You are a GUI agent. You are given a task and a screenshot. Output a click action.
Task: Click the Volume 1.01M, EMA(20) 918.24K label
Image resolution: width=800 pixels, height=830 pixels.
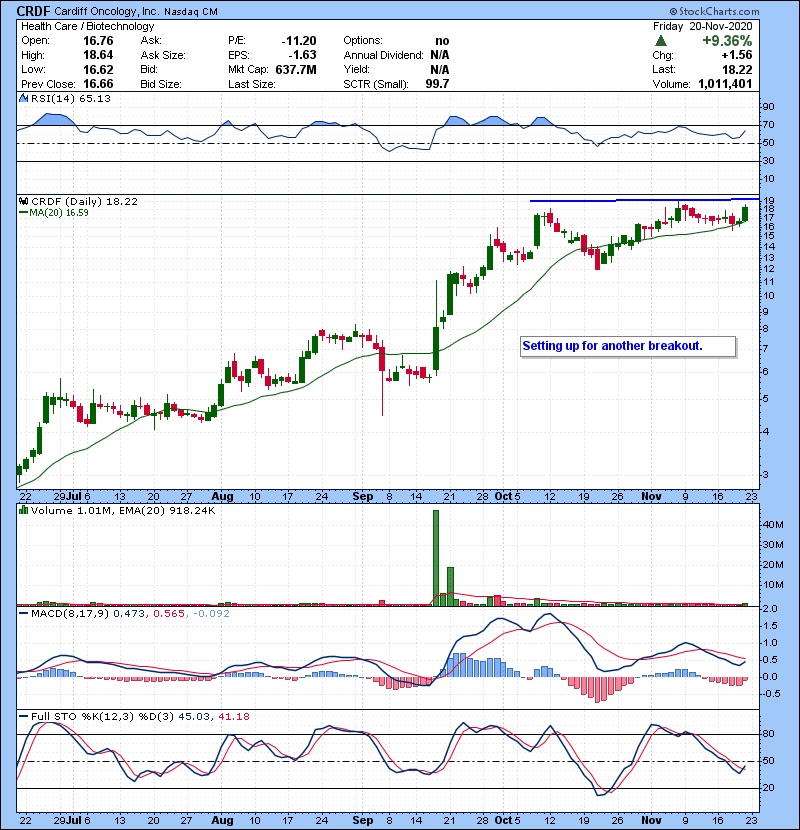click(123, 511)
